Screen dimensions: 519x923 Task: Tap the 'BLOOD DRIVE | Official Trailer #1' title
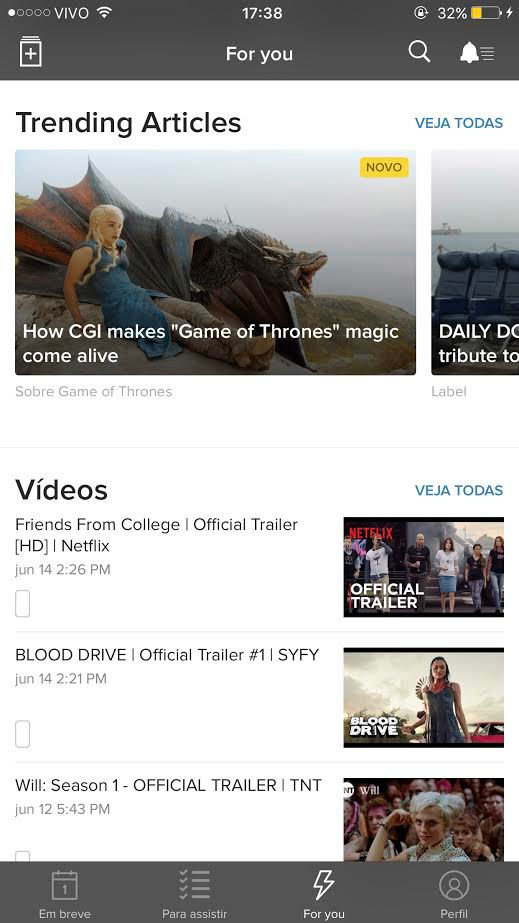point(167,655)
